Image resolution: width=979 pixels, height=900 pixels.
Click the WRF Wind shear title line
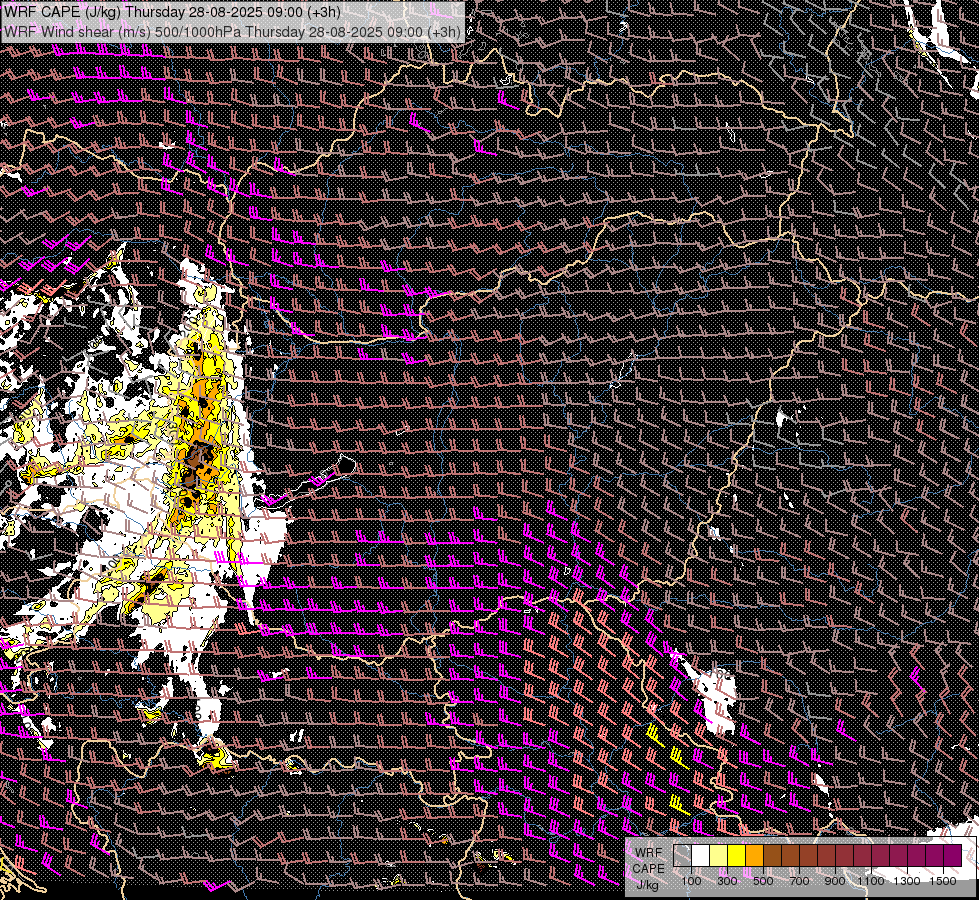232,32
